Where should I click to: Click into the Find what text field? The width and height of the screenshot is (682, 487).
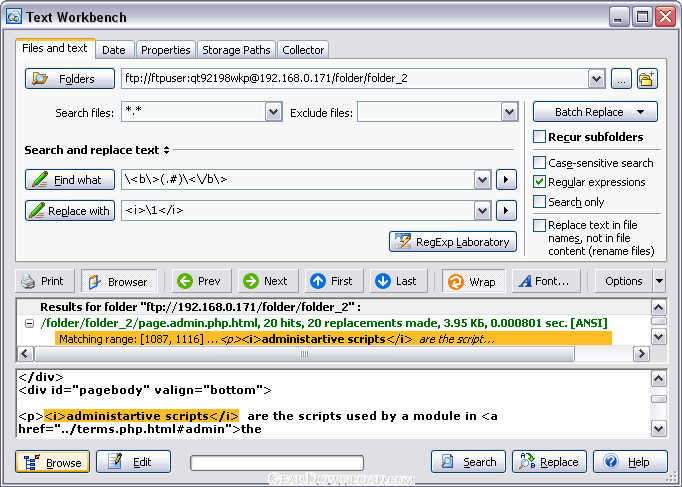click(298, 180)
